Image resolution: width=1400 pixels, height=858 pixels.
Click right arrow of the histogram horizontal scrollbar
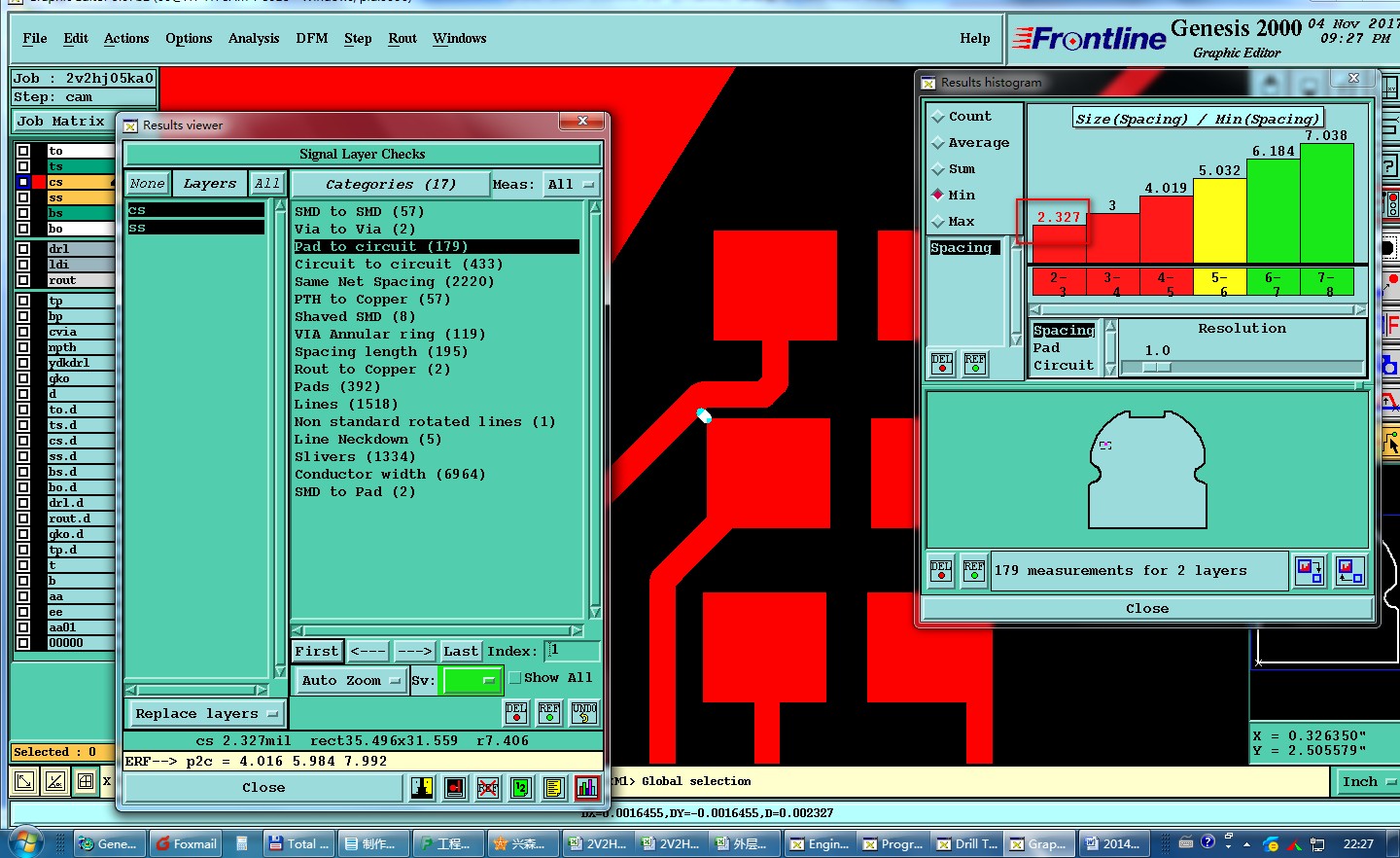coord(1360,309)
